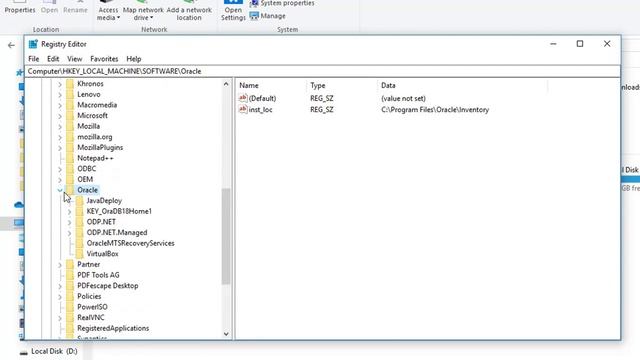The width and height of the screenshot is (640, 360).
Task: Click the tree pane scroll up arrow
Action: tap(226, 84)
